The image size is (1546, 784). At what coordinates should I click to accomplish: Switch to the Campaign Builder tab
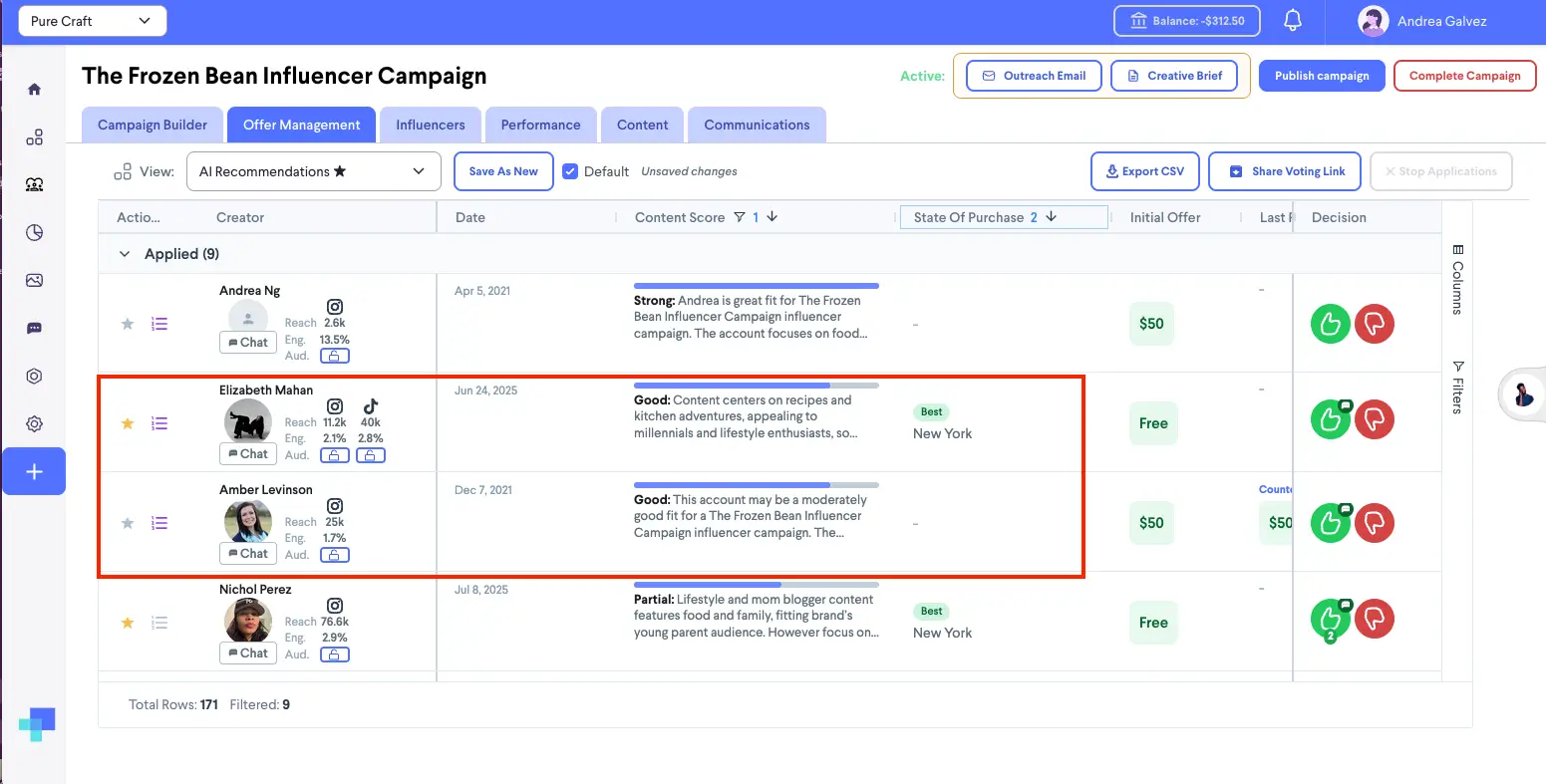153,125
